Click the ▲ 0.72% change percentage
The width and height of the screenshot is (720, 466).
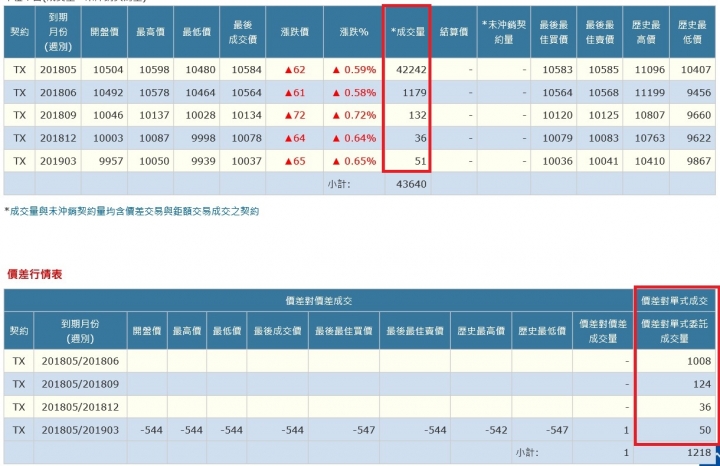(x=354, y=115)
